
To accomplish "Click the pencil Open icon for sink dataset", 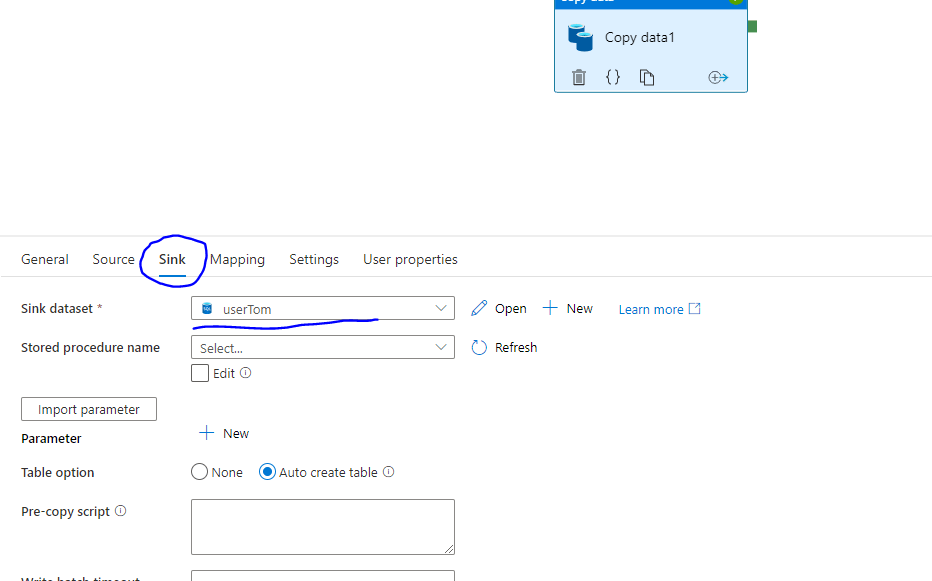I will [479, 308].
